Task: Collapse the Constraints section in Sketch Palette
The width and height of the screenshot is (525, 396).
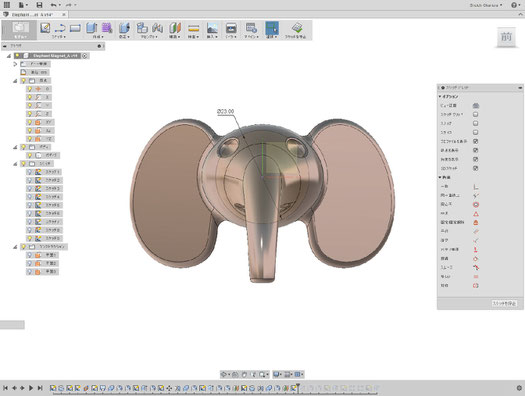Action: coord(440,177)
